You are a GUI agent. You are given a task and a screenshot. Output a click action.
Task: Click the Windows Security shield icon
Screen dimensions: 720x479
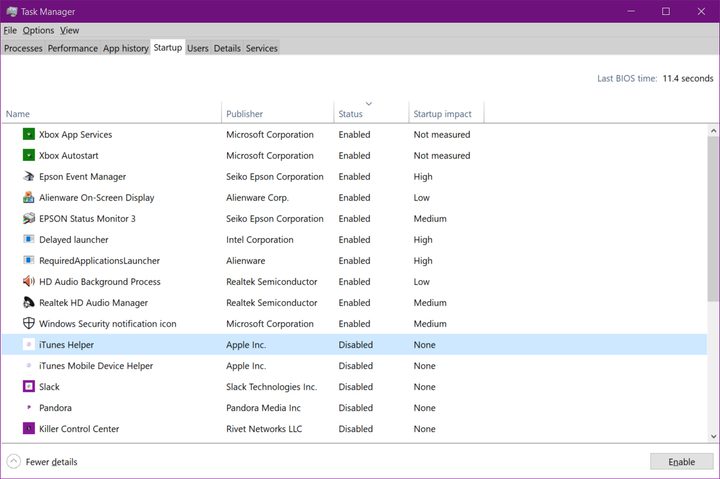coord(28,323)
